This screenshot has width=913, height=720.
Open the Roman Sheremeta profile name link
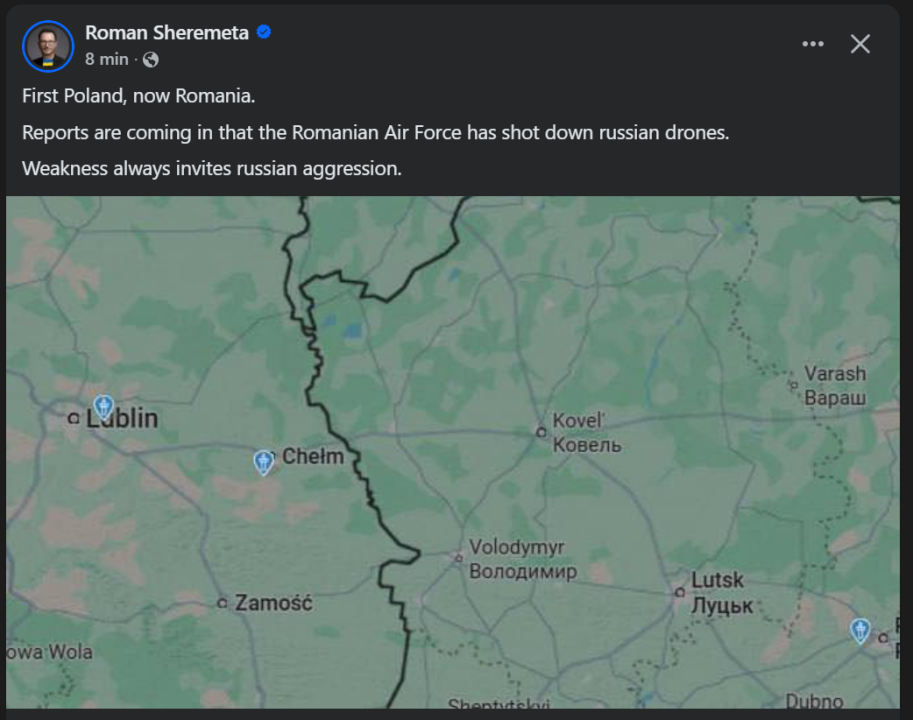[166, 33]
